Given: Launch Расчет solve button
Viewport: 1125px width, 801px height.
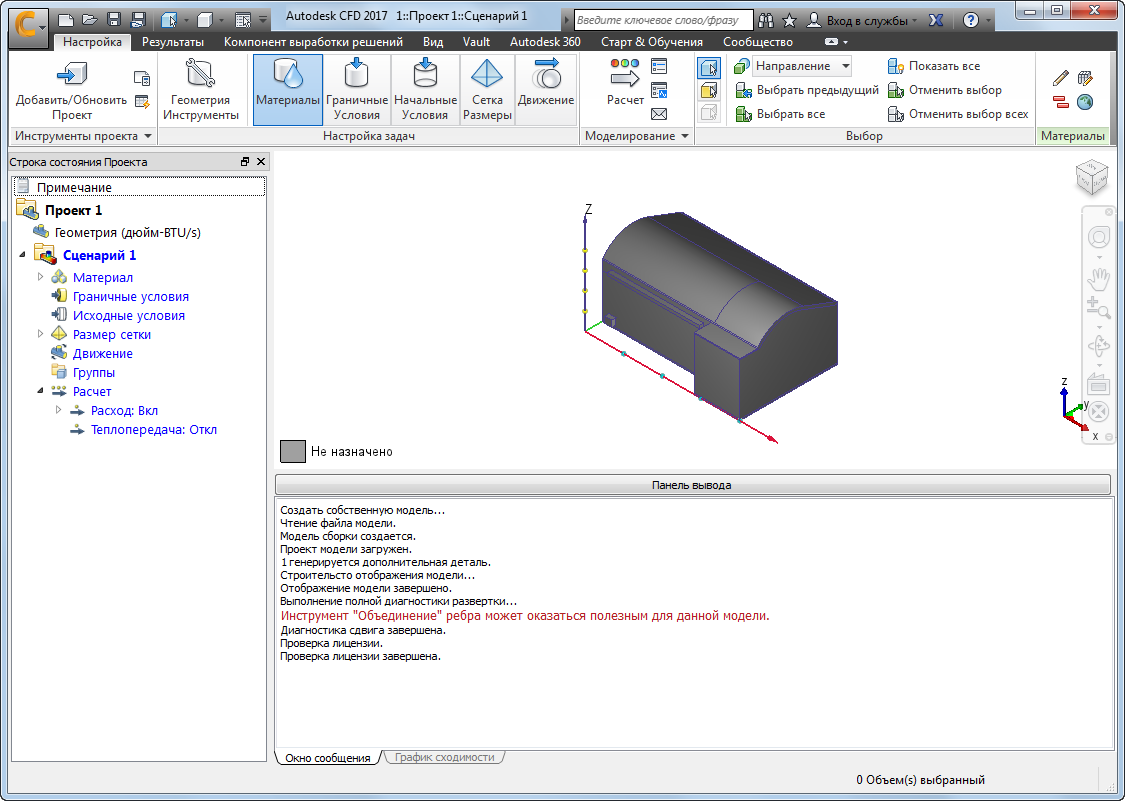Looking at the screenshot, I should (x=625, y=83).
